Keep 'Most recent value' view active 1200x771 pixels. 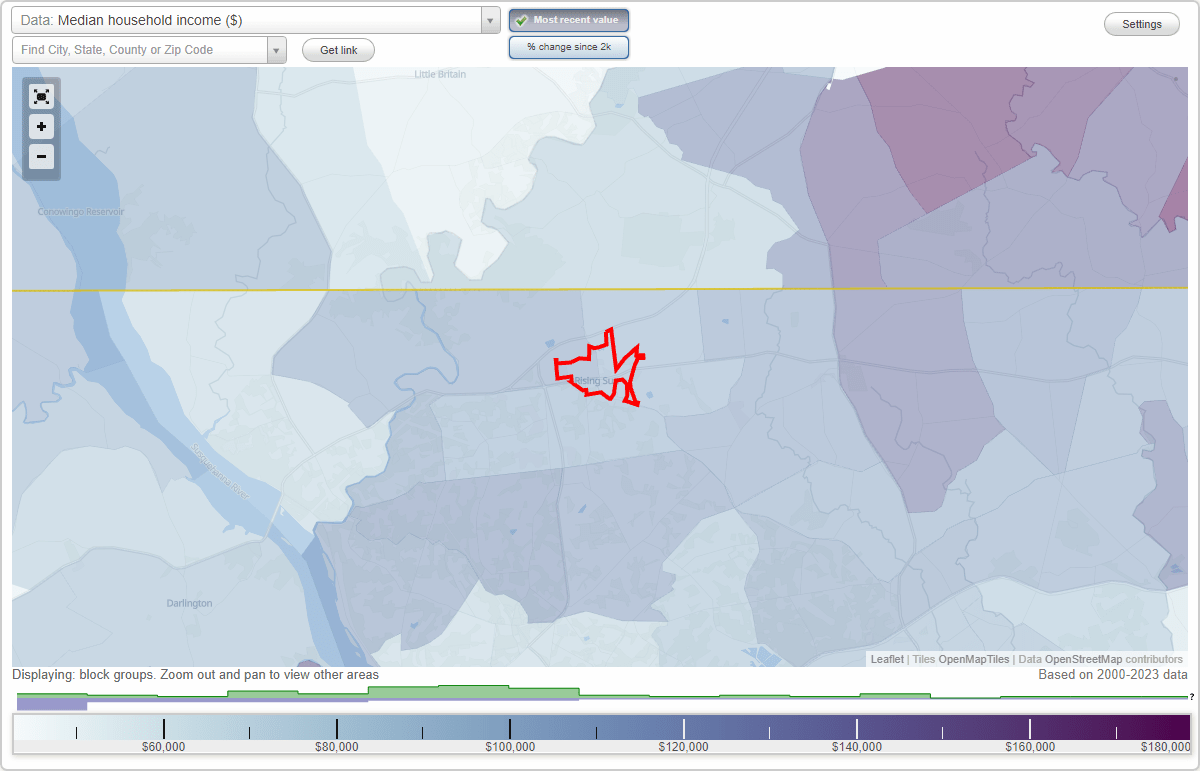(568, 20)
